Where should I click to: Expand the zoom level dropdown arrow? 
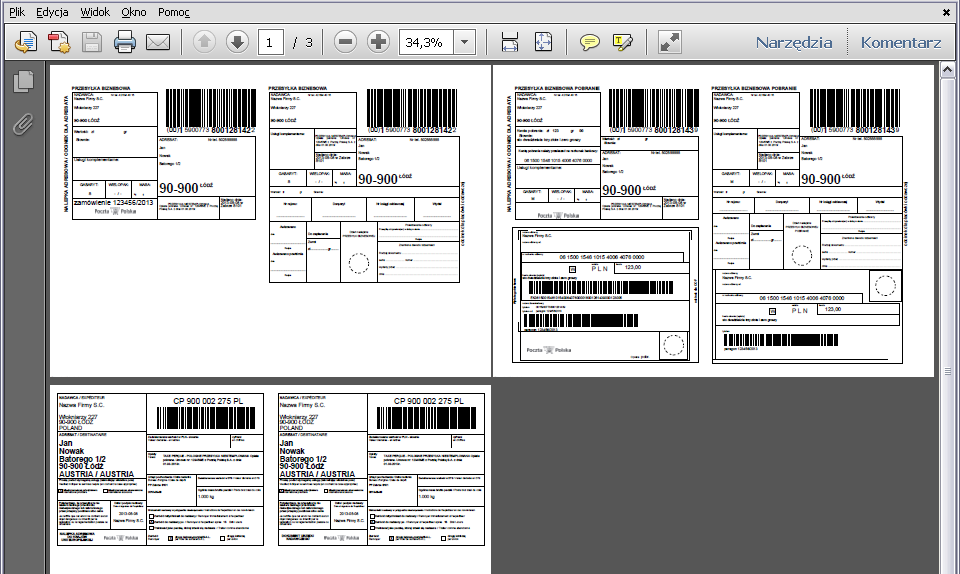click(x=465, y=42)
